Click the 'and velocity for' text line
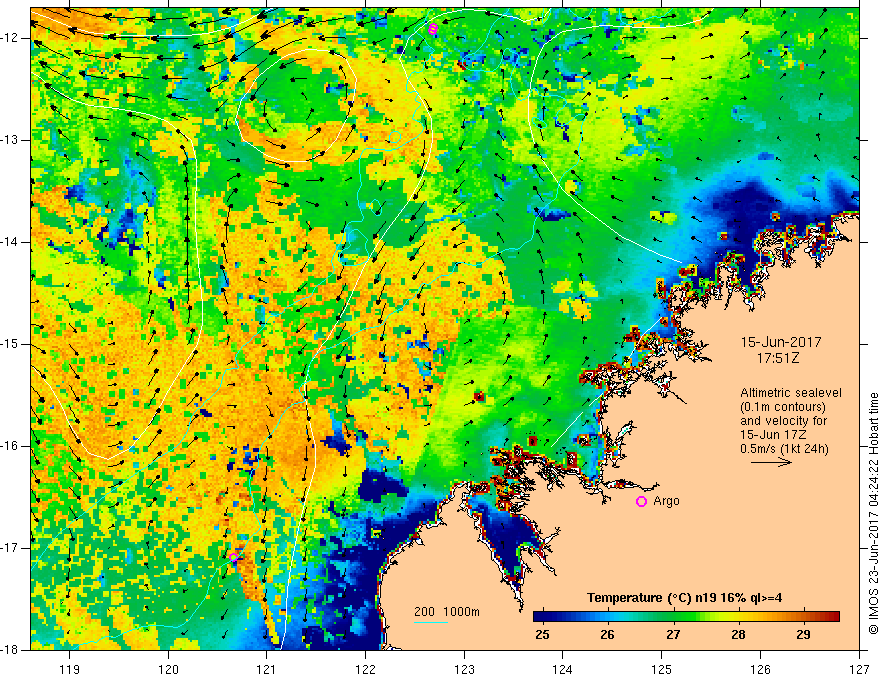 tap(783, 421)
